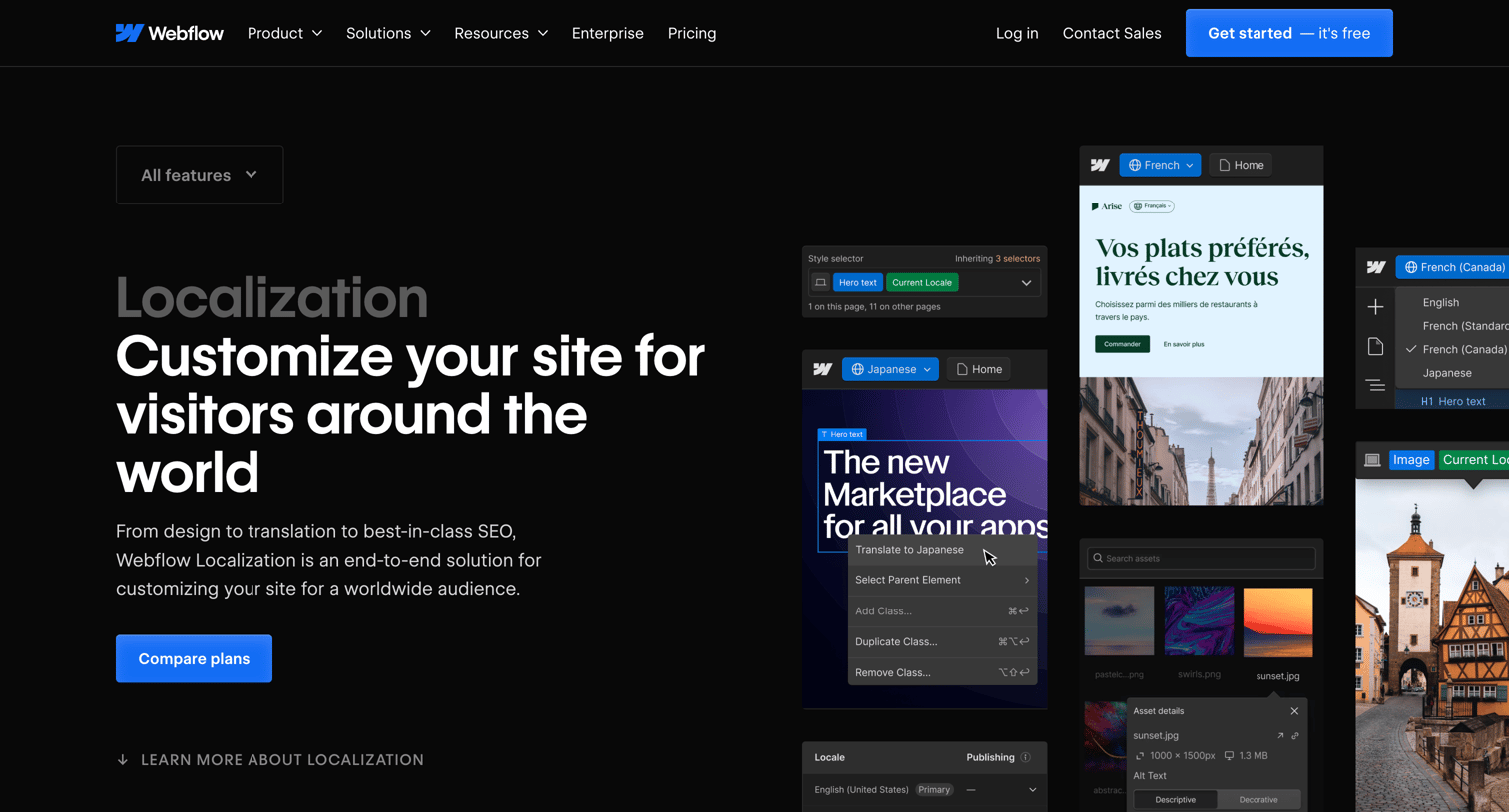Click the Log in link

pos(1017,33)
